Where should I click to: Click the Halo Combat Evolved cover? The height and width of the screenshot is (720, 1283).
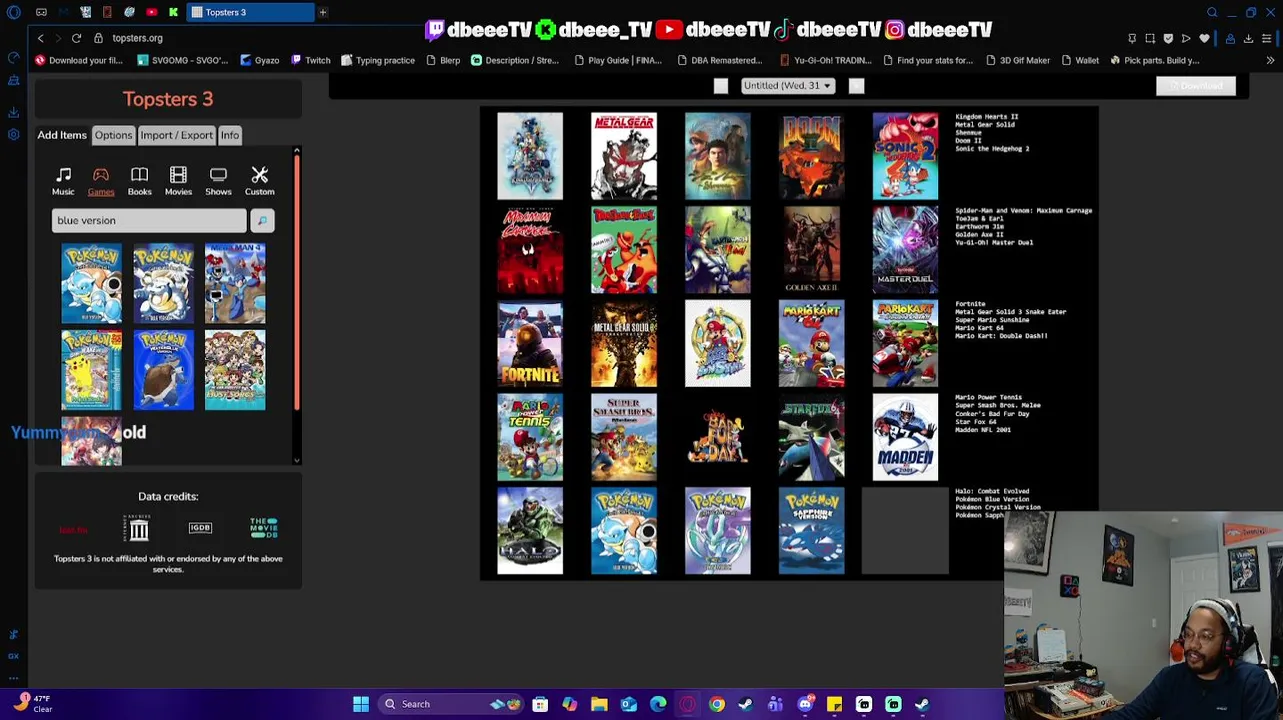pos(530,531)
